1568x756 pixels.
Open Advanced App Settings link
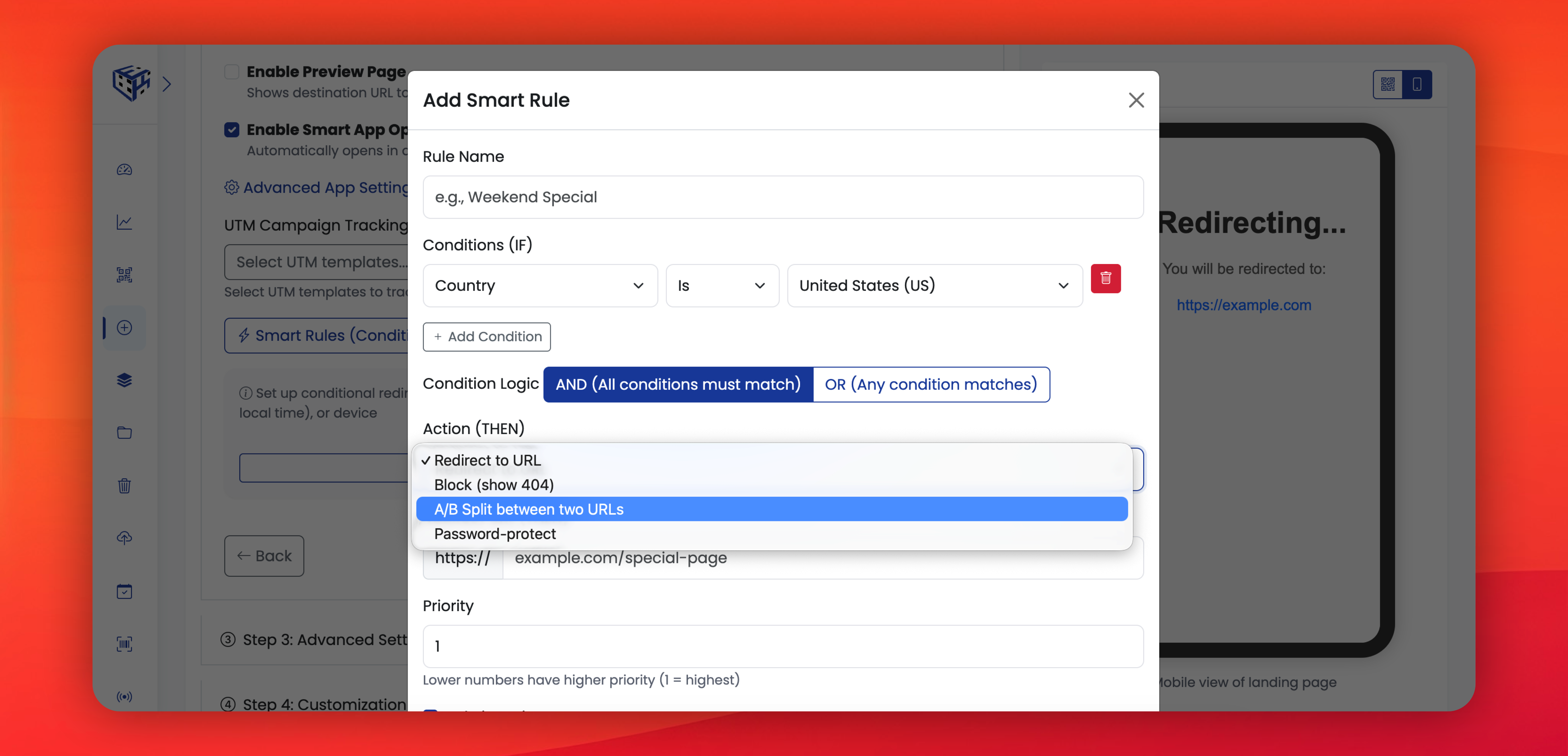(316, 187)
